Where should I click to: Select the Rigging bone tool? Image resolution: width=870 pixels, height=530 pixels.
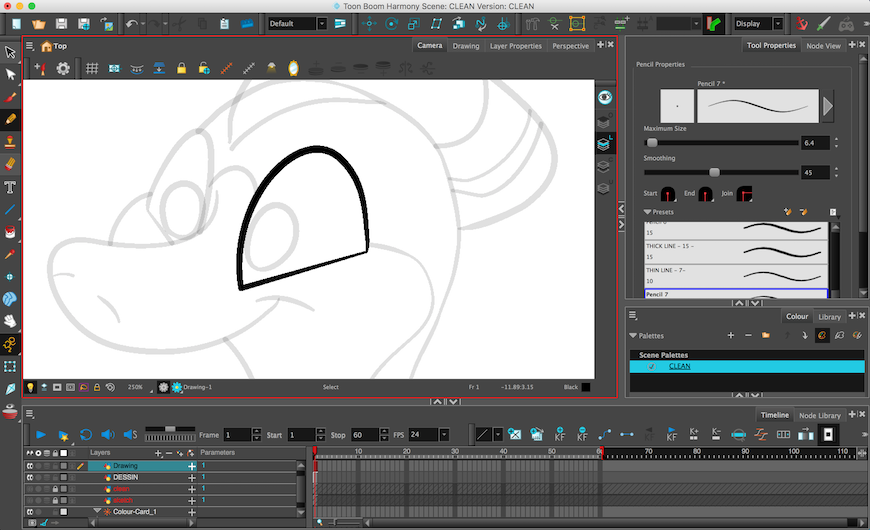[10, 344]
